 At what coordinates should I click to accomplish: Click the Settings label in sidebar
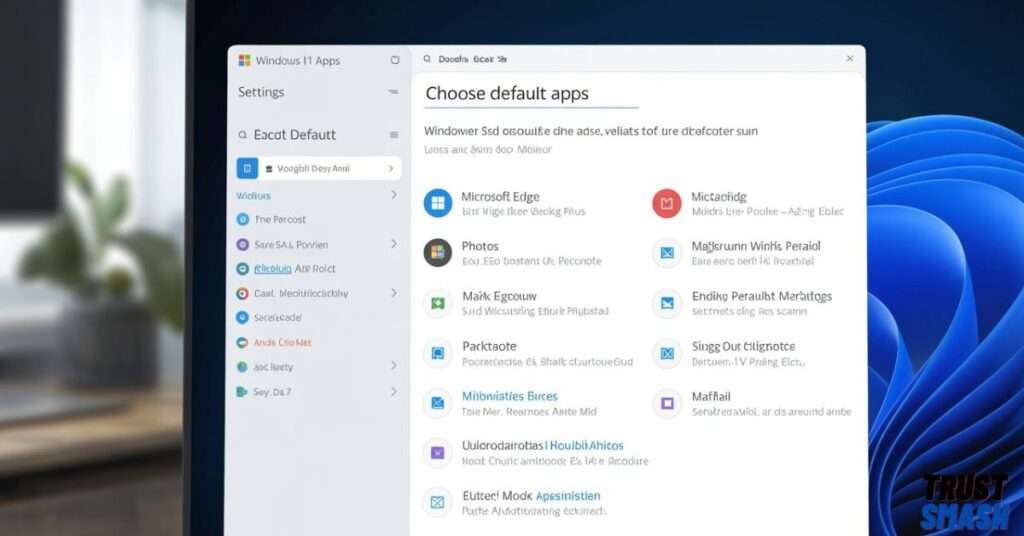point(261,92)
